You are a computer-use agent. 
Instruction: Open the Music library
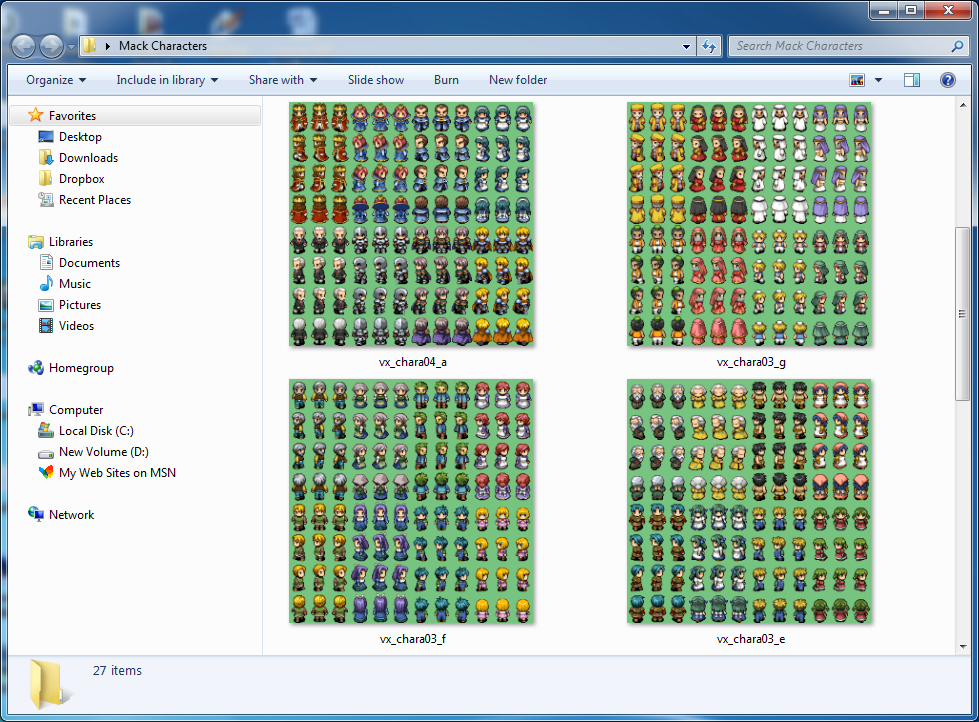[74, 284]
